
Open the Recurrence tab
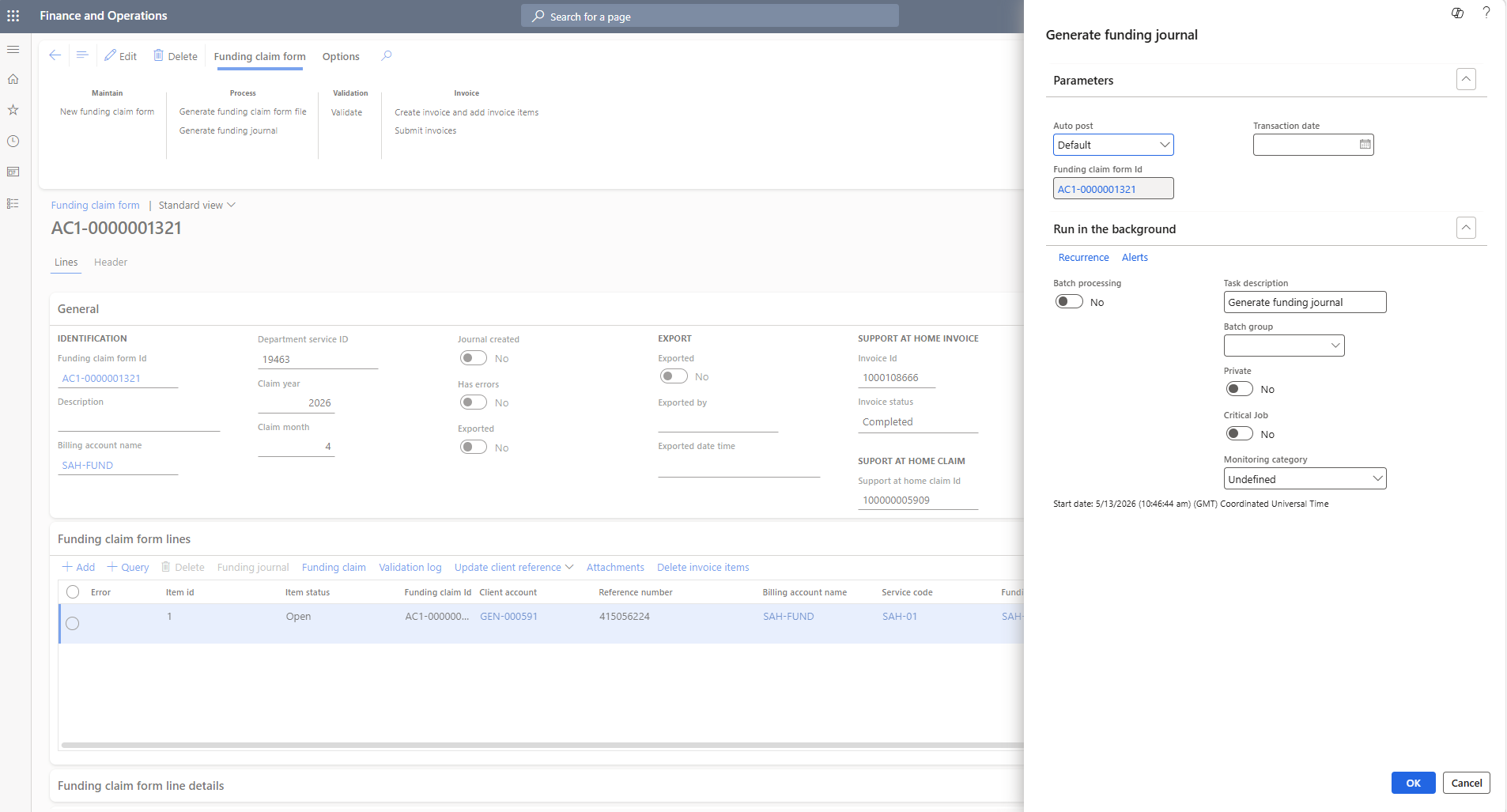point(1083,258)
